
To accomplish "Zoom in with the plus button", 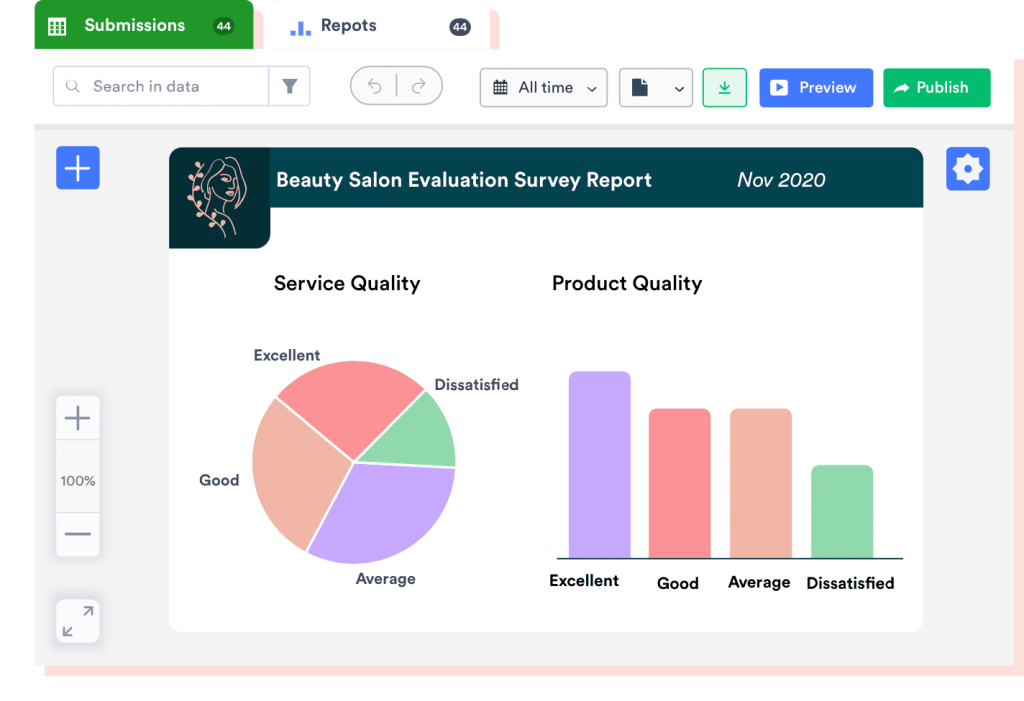I will [x=77, y=418].
